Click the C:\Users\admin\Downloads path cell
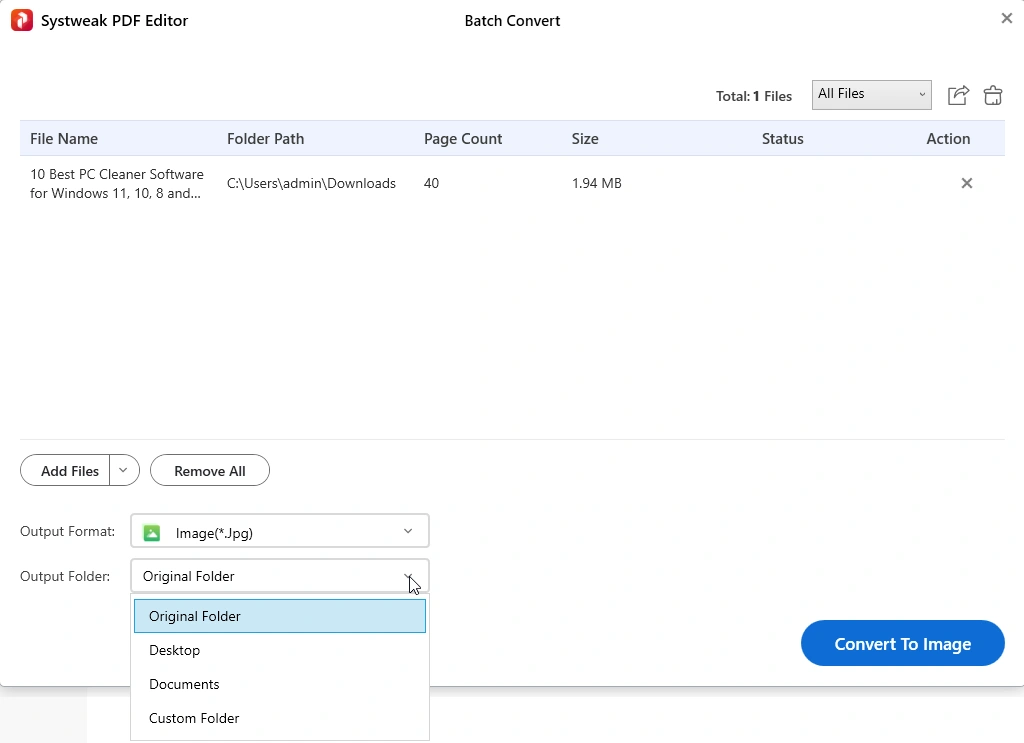 pyautogui.click(x=311, y=183)
